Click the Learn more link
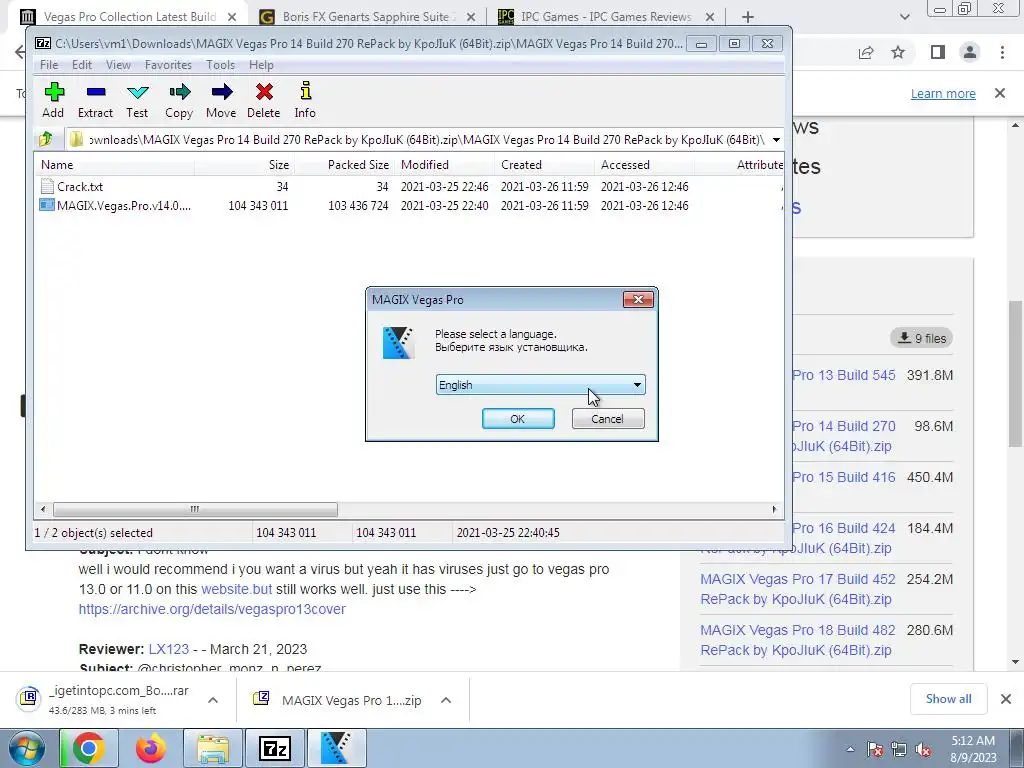 point(943,93)
